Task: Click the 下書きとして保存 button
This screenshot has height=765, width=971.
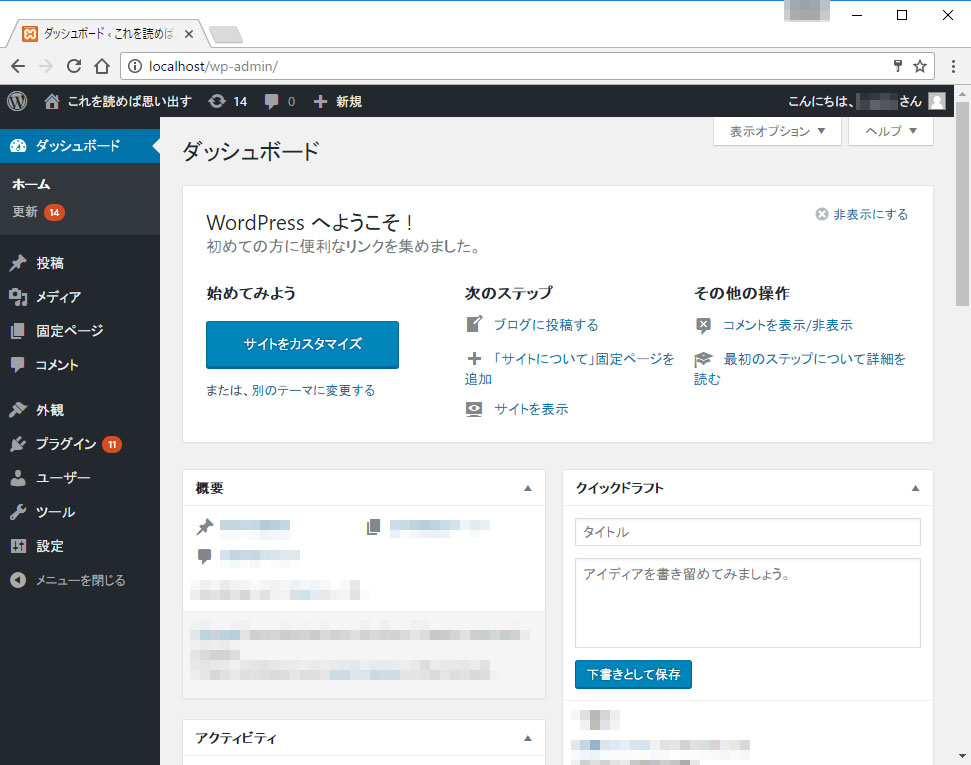Action: click(x=633, y=675)
